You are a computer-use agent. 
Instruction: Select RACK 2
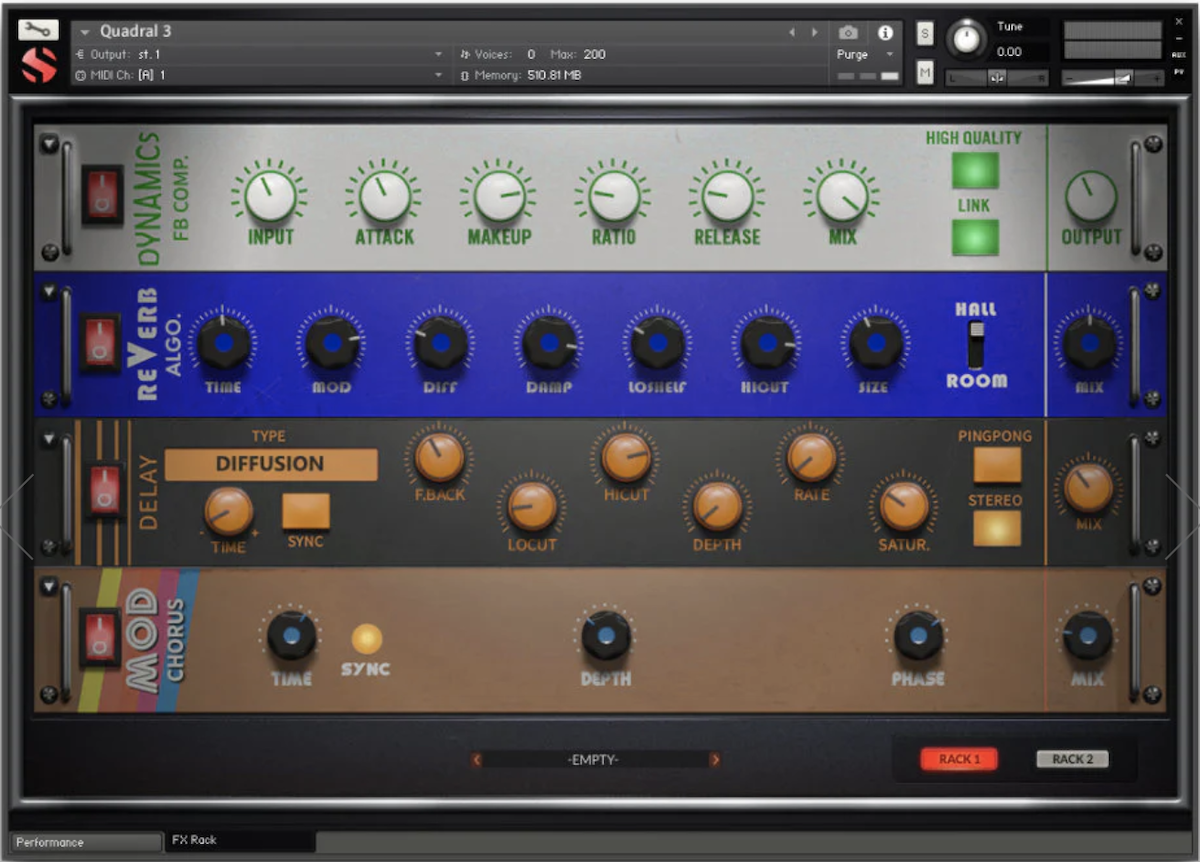tap(1071, 759)
